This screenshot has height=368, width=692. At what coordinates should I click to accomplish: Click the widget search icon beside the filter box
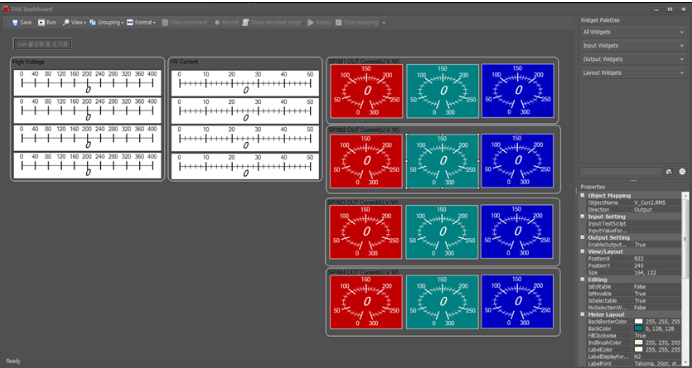coord(669,172)
